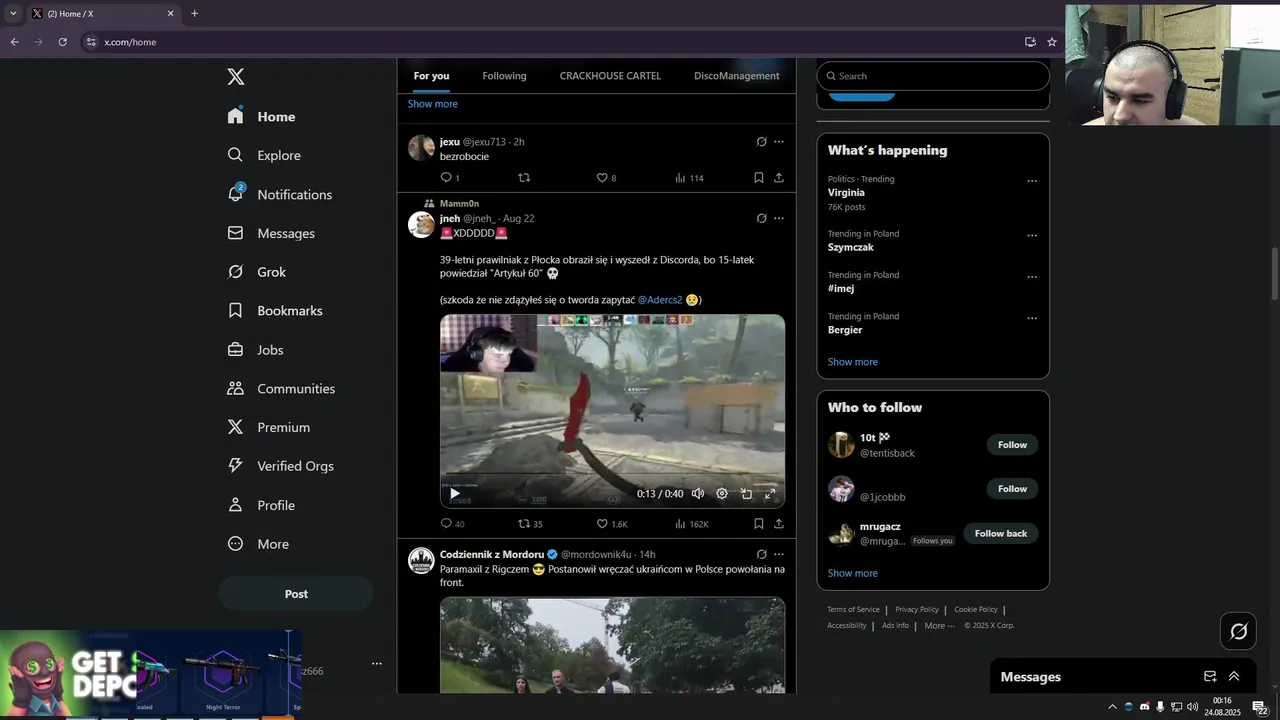Viewport: 1280px width, 720px height.
Task: Open the Virginia trending topic
Action: tap(846, 193)
